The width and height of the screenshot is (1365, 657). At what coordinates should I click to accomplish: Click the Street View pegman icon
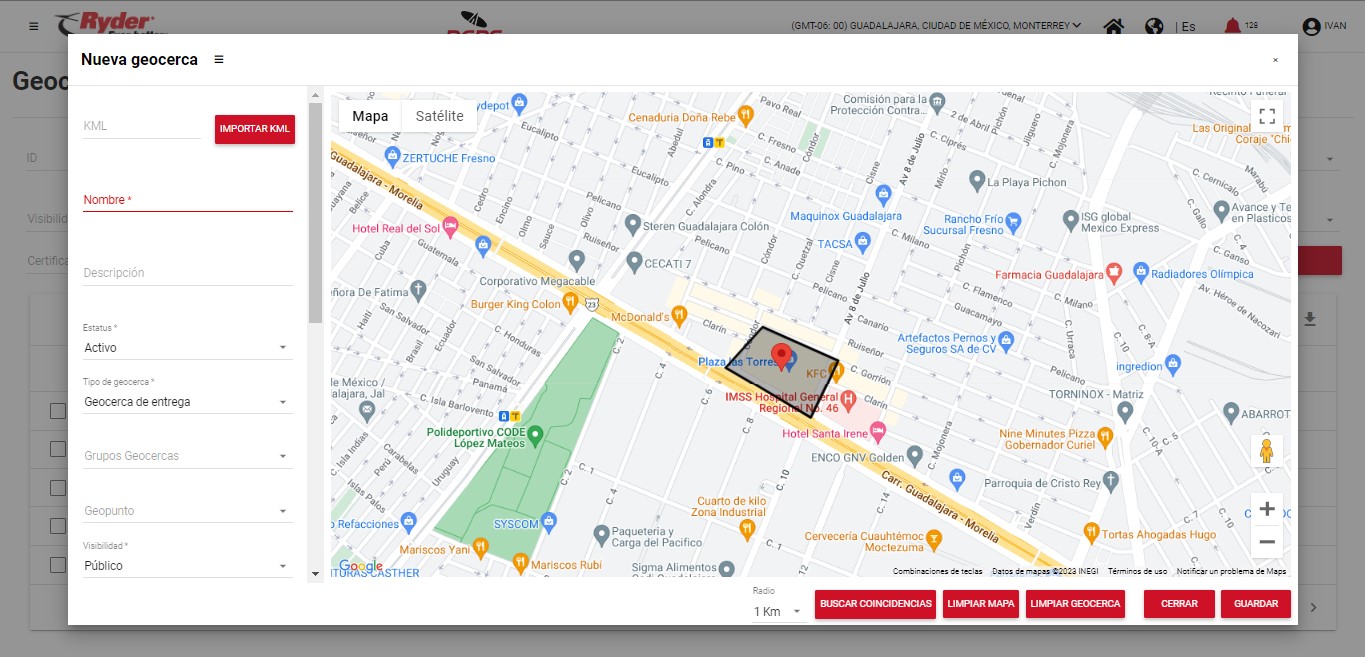(1266, 451)
